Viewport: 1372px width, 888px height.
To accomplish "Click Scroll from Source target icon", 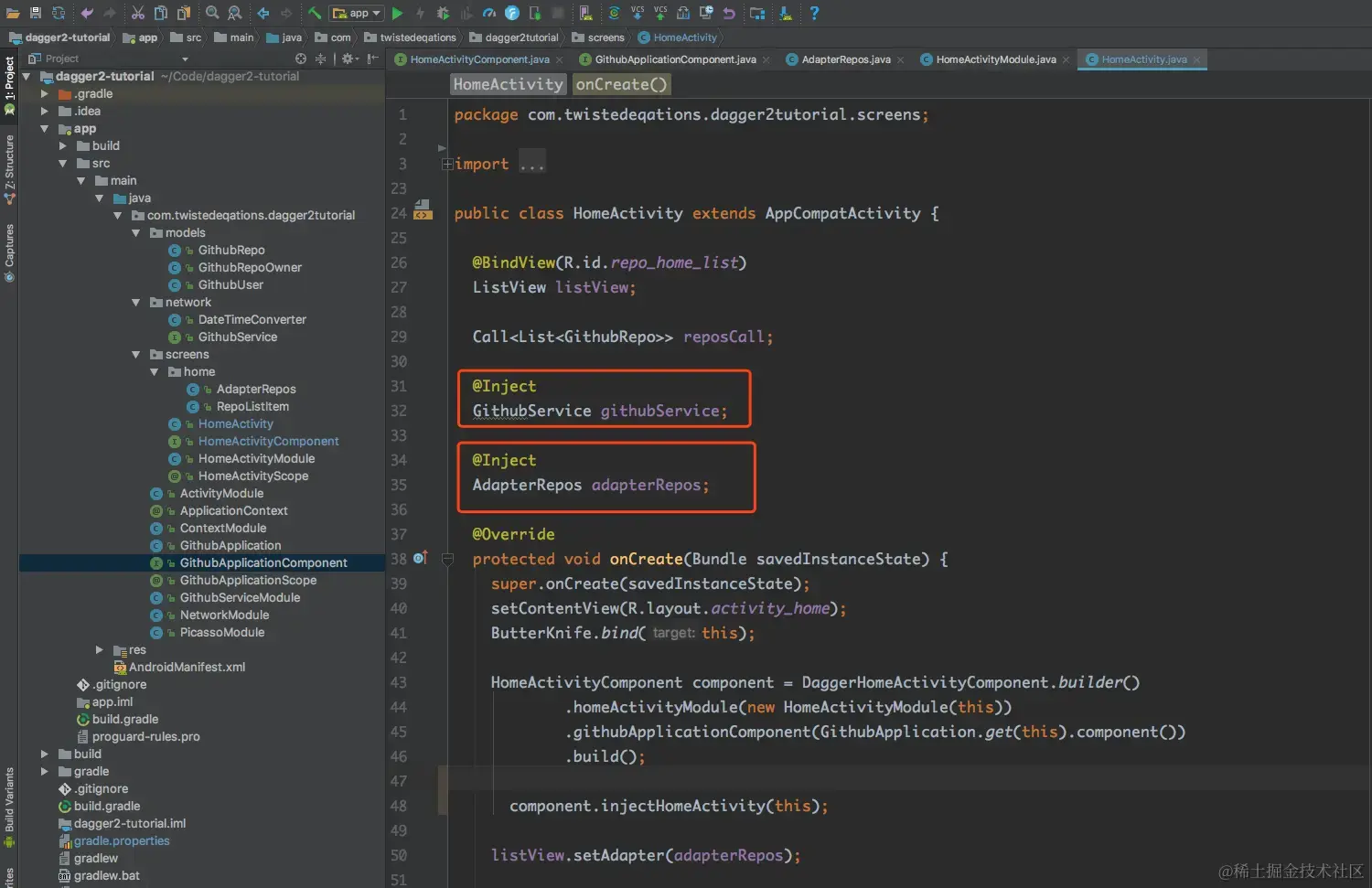I will pos(300,59).
